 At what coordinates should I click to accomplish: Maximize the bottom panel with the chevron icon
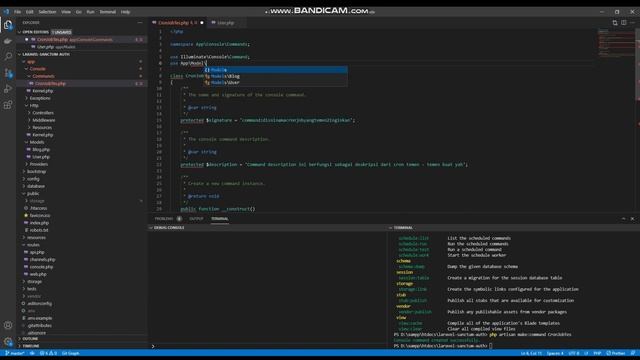coord(623,219)
